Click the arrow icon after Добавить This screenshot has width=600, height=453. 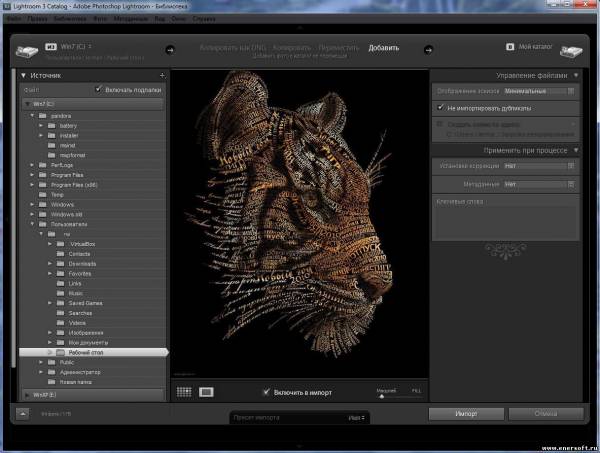(428, 50)
